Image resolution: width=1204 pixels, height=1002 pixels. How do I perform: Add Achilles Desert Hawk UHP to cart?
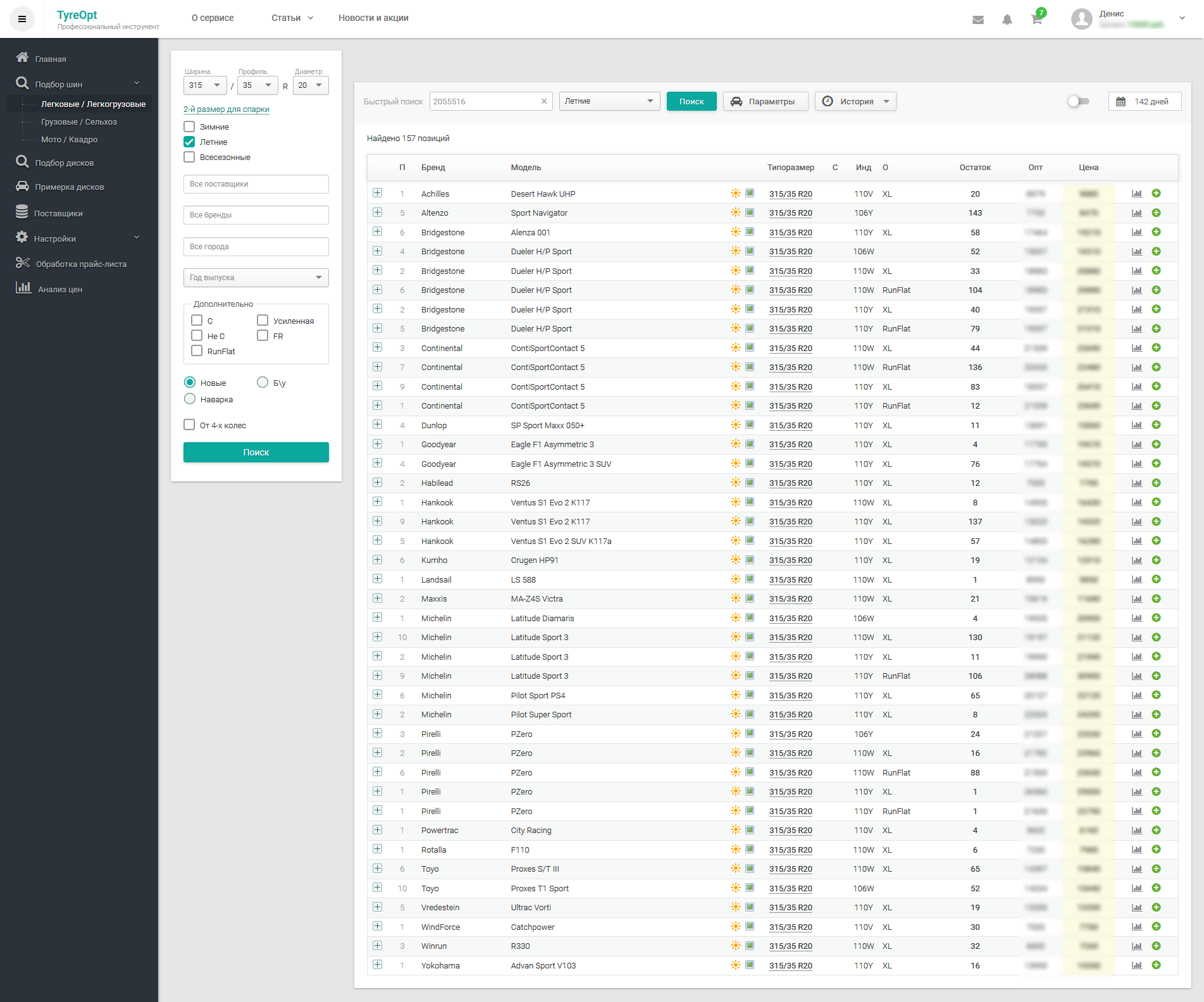(1156, 194)
